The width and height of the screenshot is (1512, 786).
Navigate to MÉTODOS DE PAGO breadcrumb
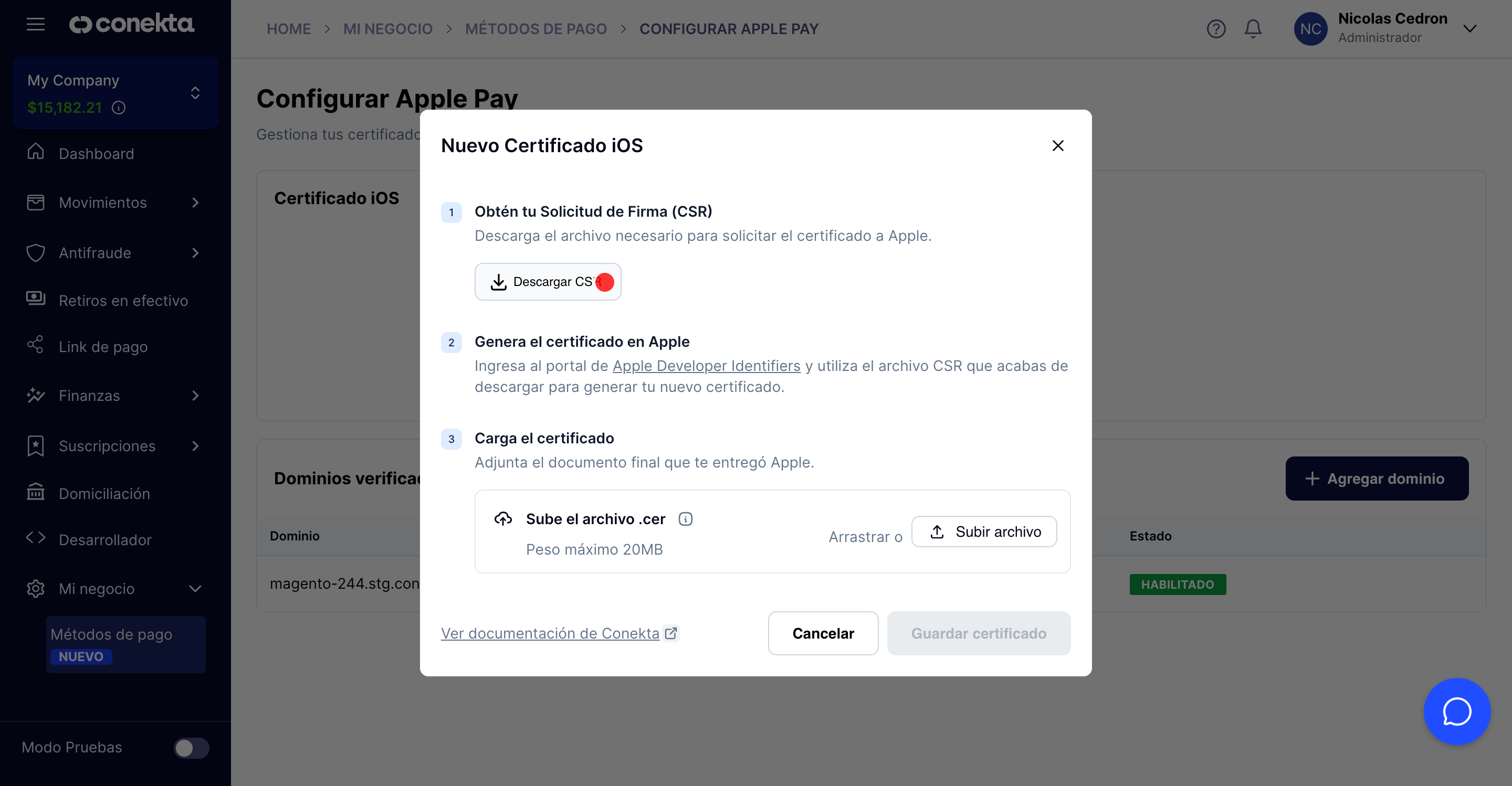click(535, 29)
